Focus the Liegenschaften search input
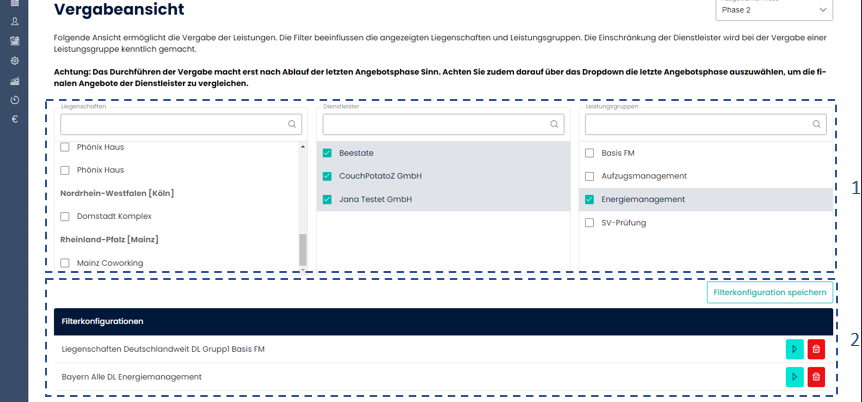This screenshot has height=402, width=862. tap(172, 124)
